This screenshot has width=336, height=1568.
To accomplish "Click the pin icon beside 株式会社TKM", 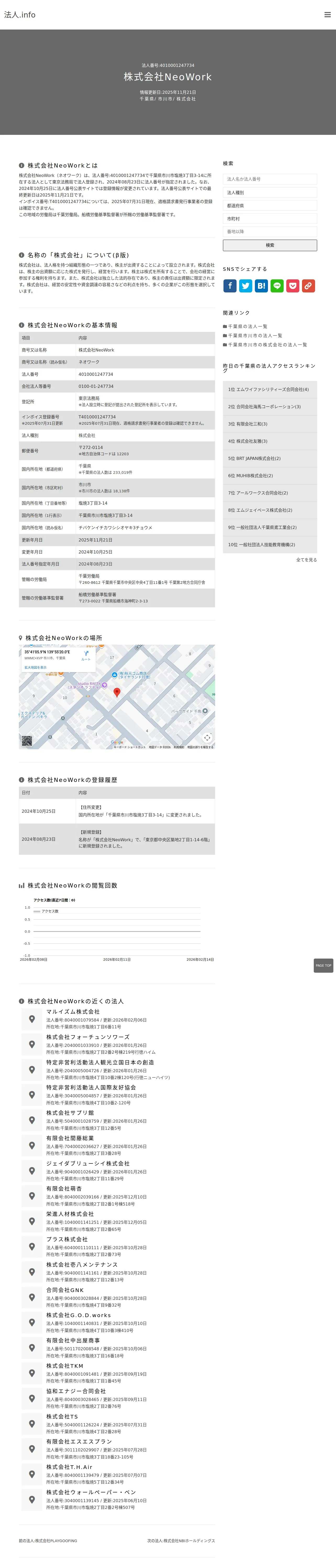I will [32, 1374].
